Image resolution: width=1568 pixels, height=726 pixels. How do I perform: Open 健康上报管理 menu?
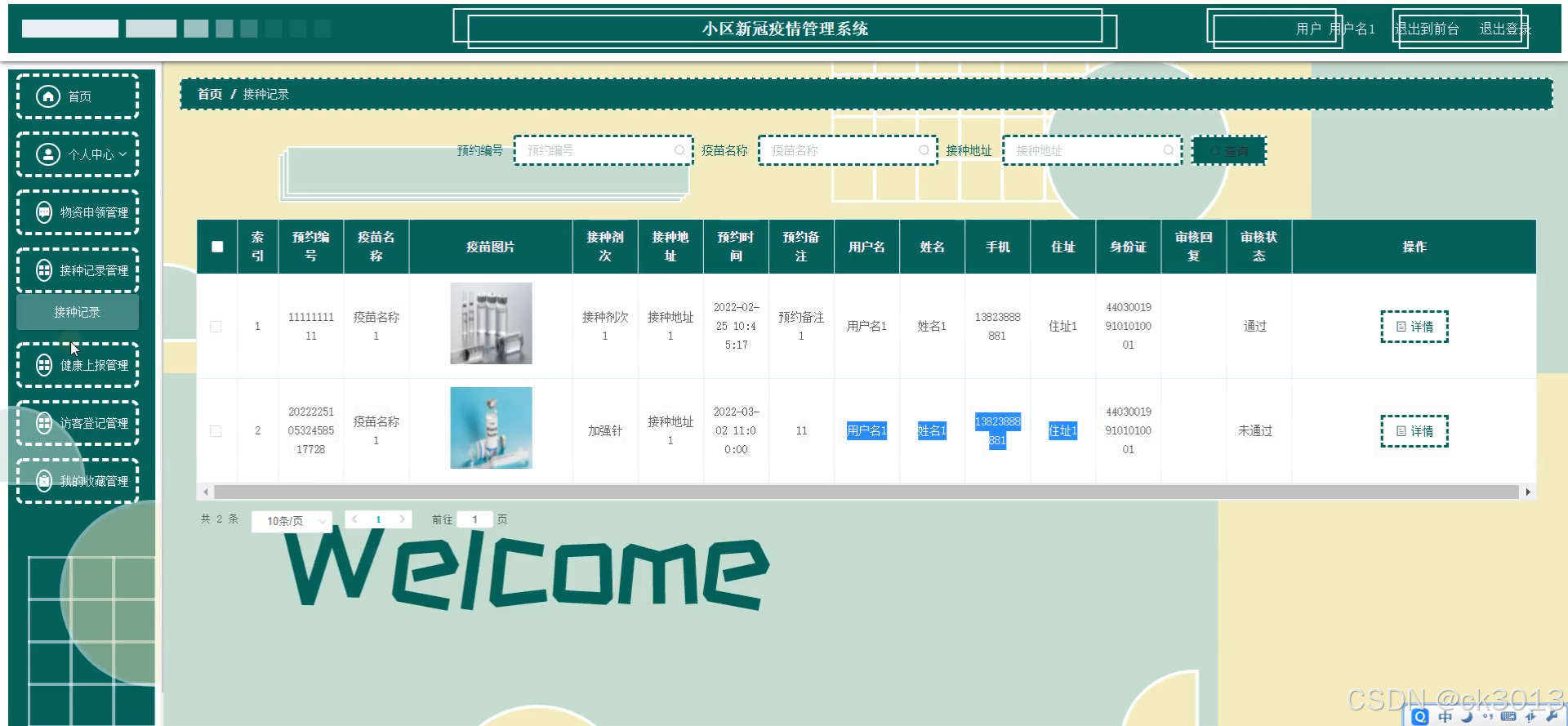coord(78,365)
